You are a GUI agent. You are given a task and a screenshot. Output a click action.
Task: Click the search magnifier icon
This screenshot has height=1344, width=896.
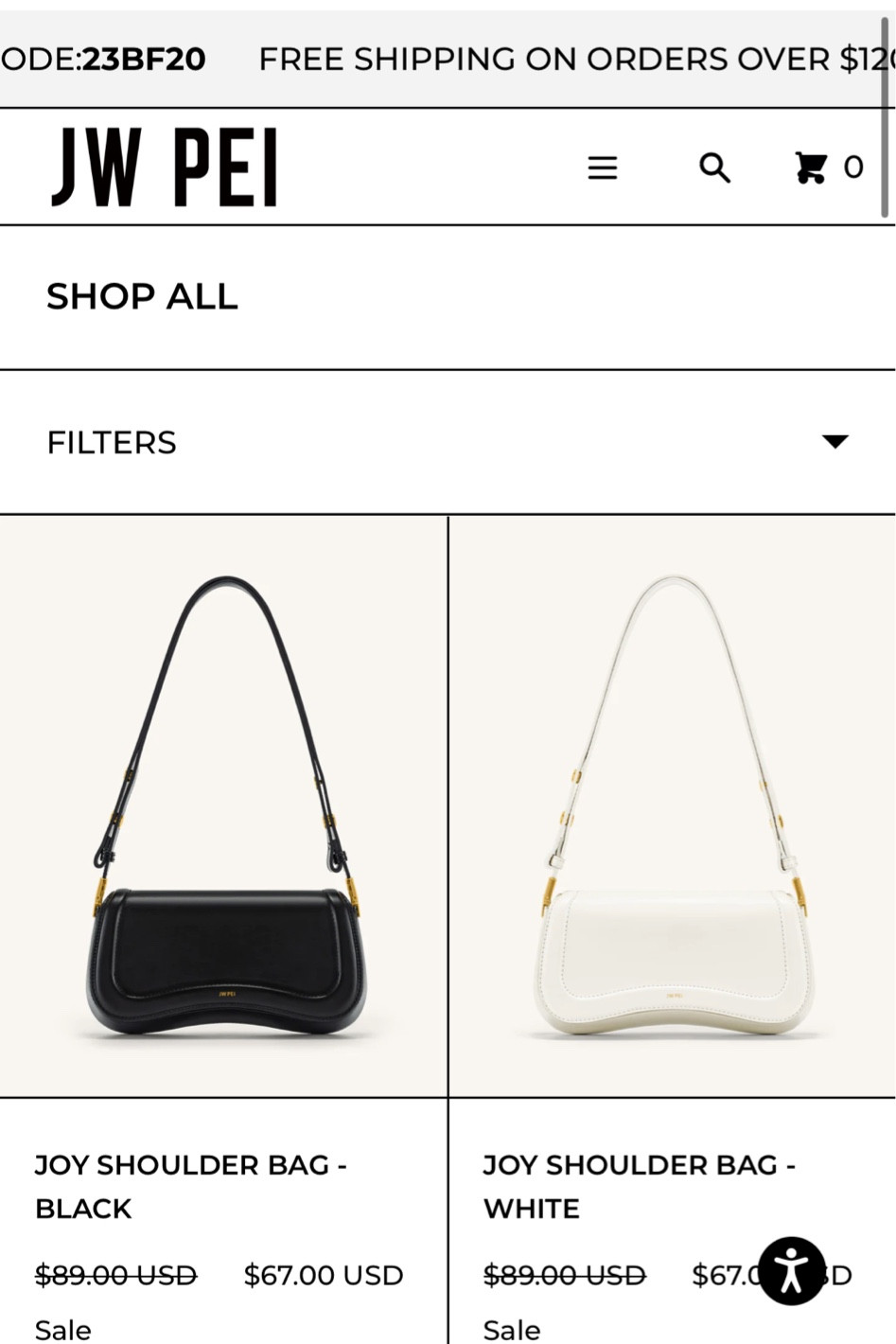click(x=714, y=168)
